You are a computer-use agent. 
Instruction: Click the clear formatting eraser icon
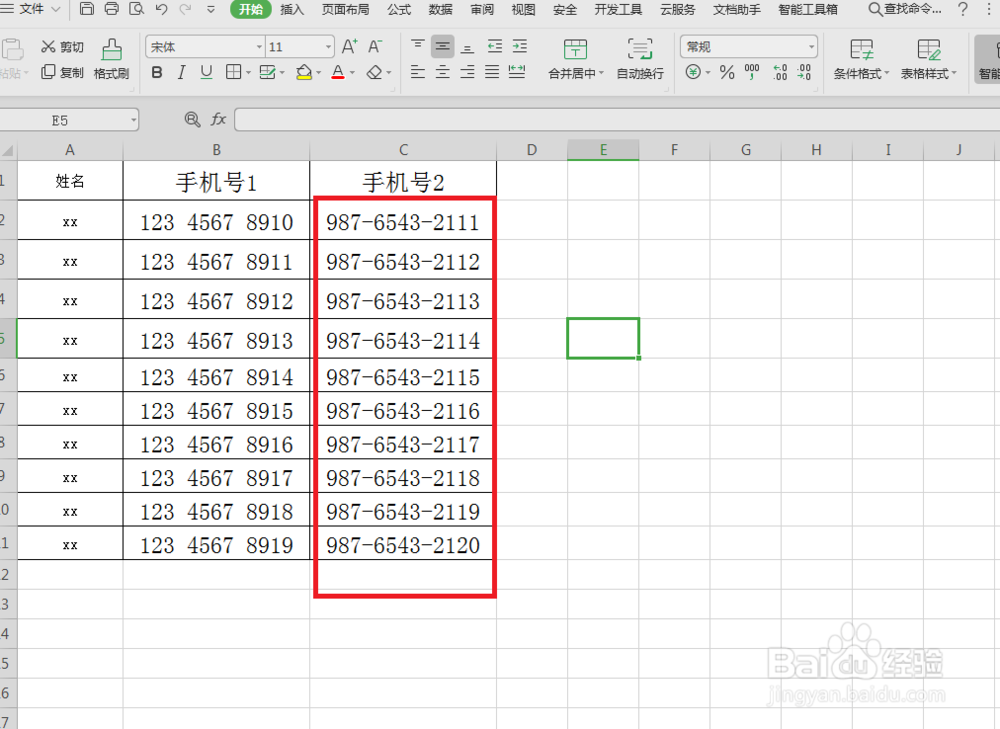[374, 73]
